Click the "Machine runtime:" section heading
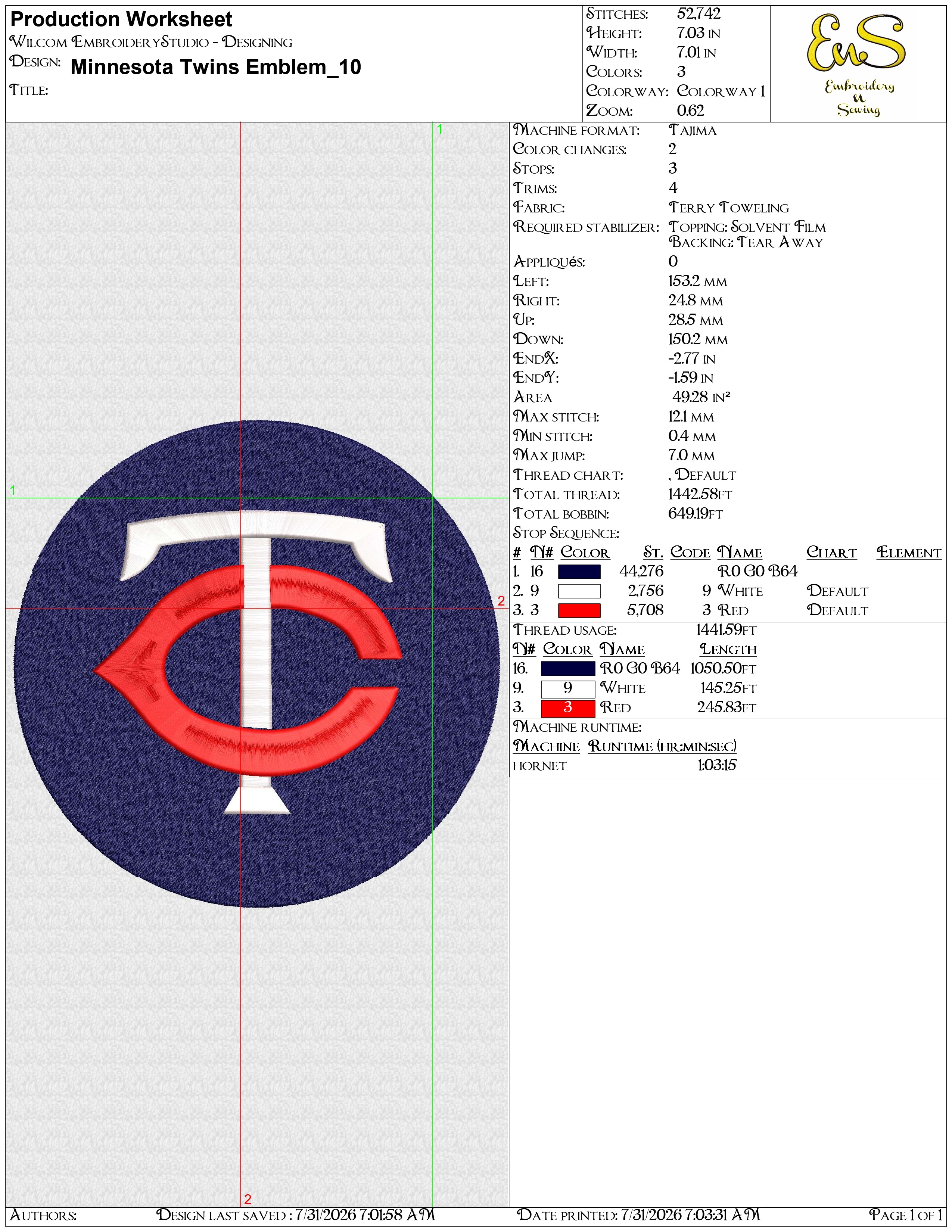The width and height of the screenshot is (952, 1232). point(577,727)
